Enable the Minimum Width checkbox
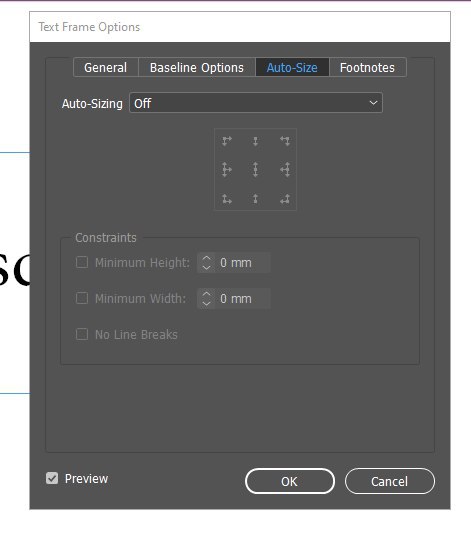 tap(82, 298)
